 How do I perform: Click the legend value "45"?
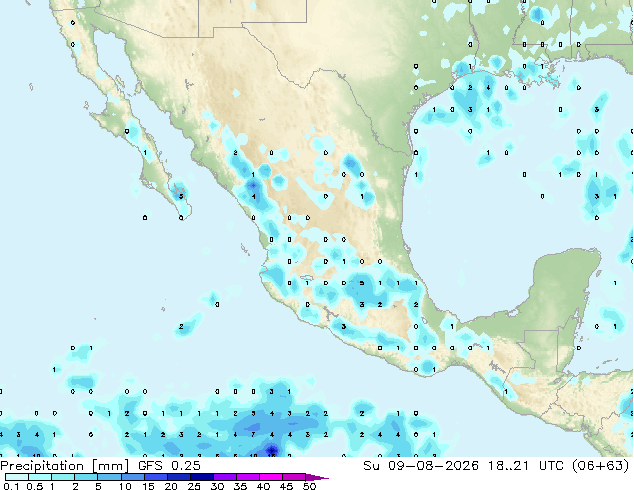click(286, 486)
